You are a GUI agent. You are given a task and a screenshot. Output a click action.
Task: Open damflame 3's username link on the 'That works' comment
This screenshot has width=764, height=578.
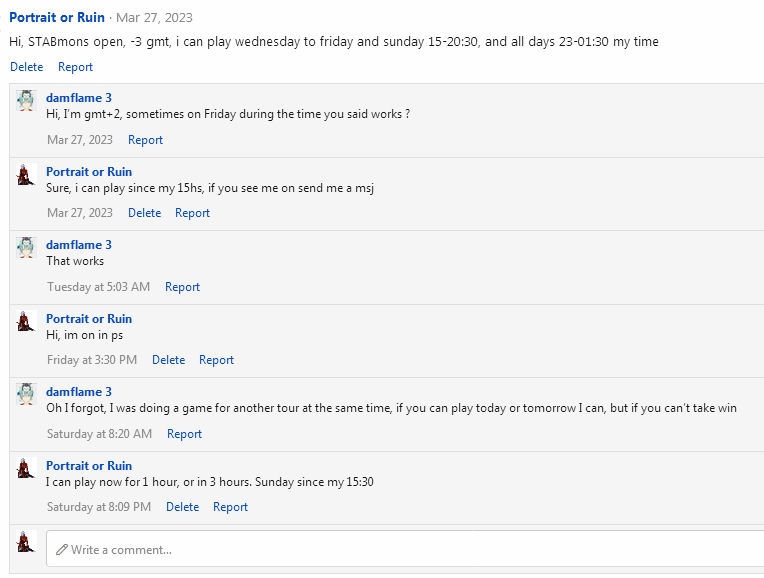tap(79, 245)
